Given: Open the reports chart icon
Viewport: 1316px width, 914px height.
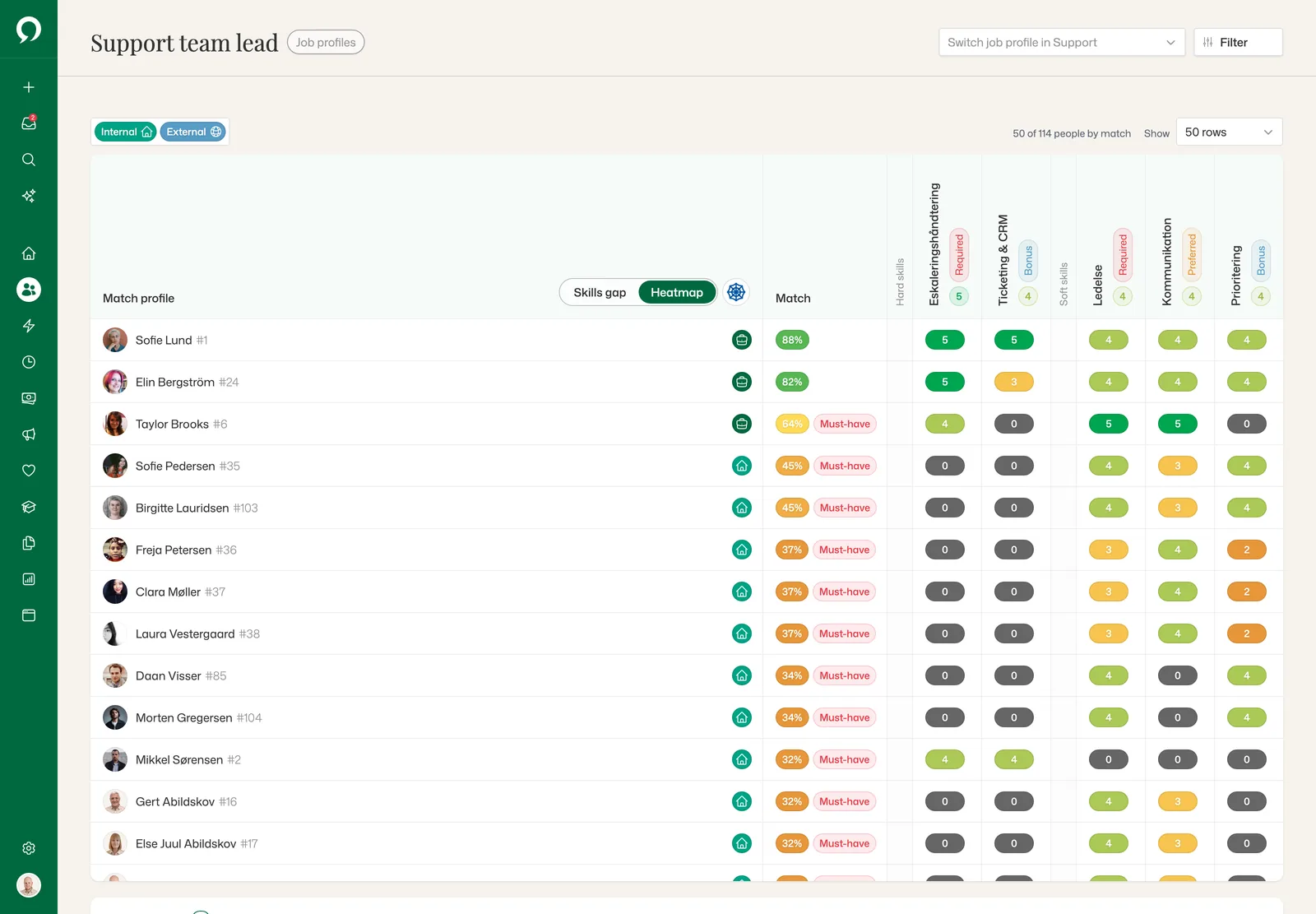Looking at the screenshot, I should tap(29, 579).
